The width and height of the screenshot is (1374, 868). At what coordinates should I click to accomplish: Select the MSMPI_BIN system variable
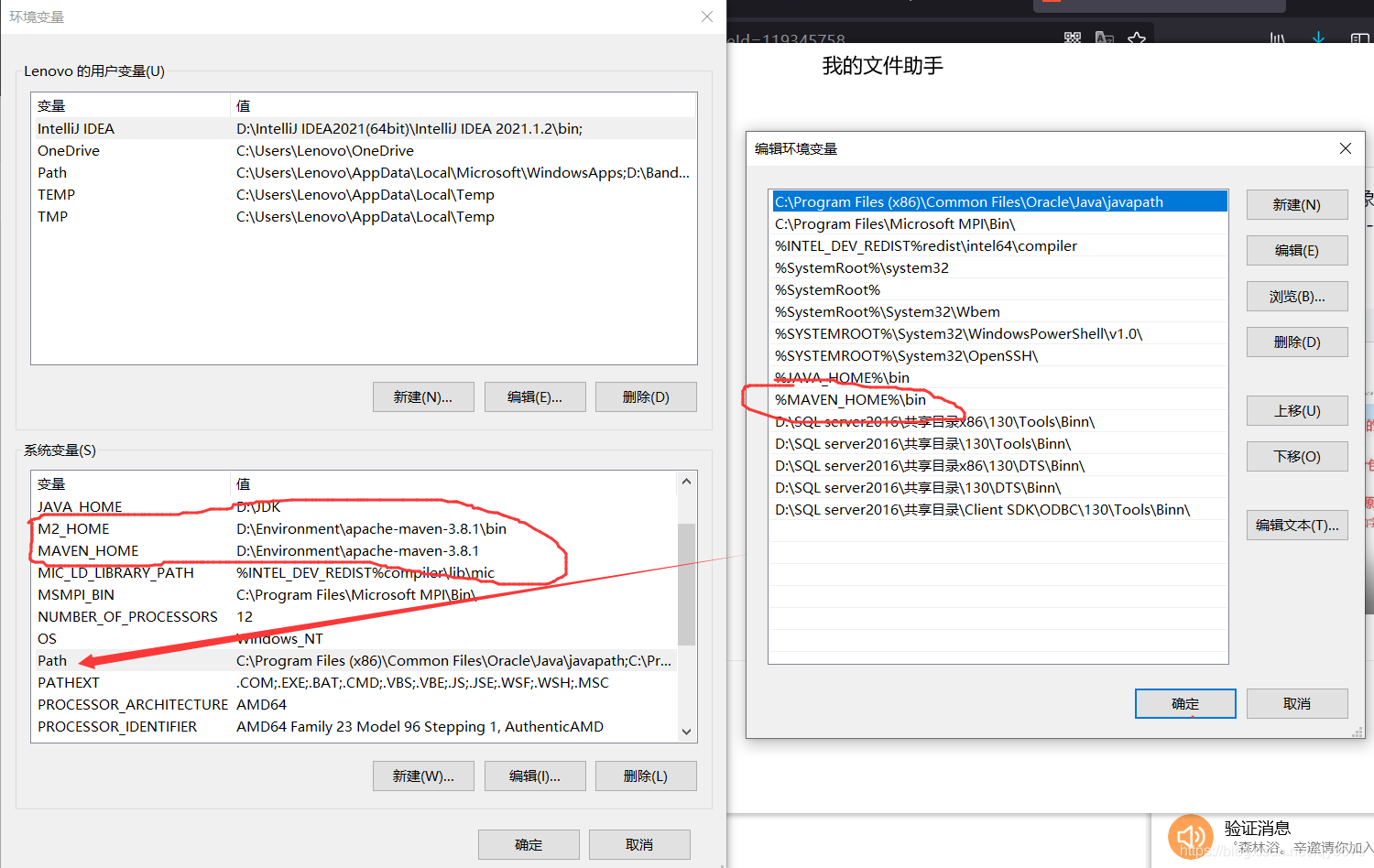(x=354, y=594)
